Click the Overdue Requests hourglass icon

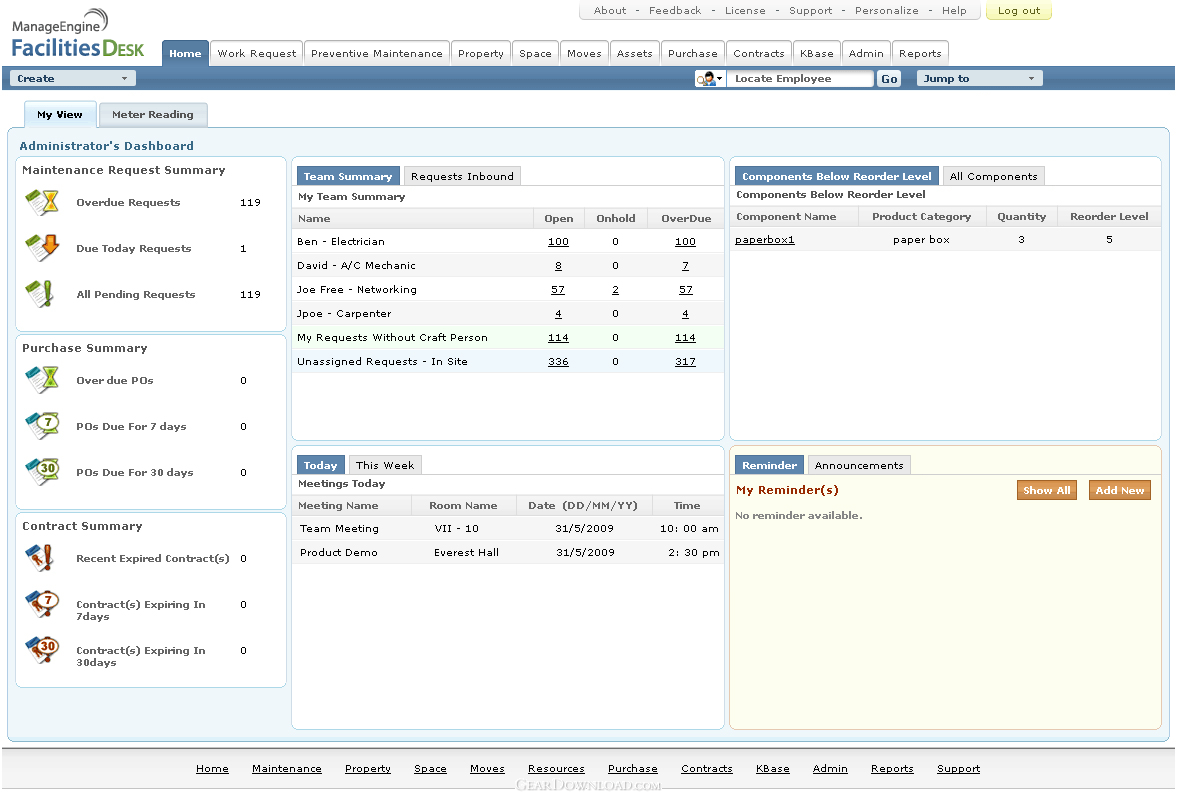point(42,202)
